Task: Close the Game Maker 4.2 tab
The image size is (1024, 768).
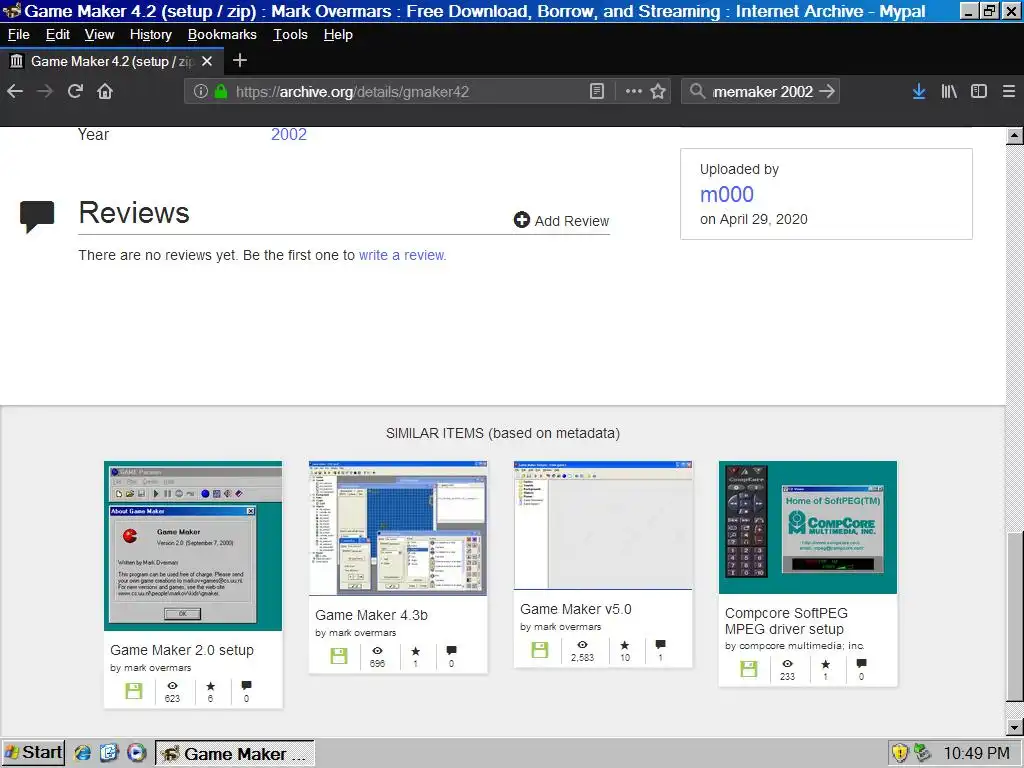Action: (207, 61)
